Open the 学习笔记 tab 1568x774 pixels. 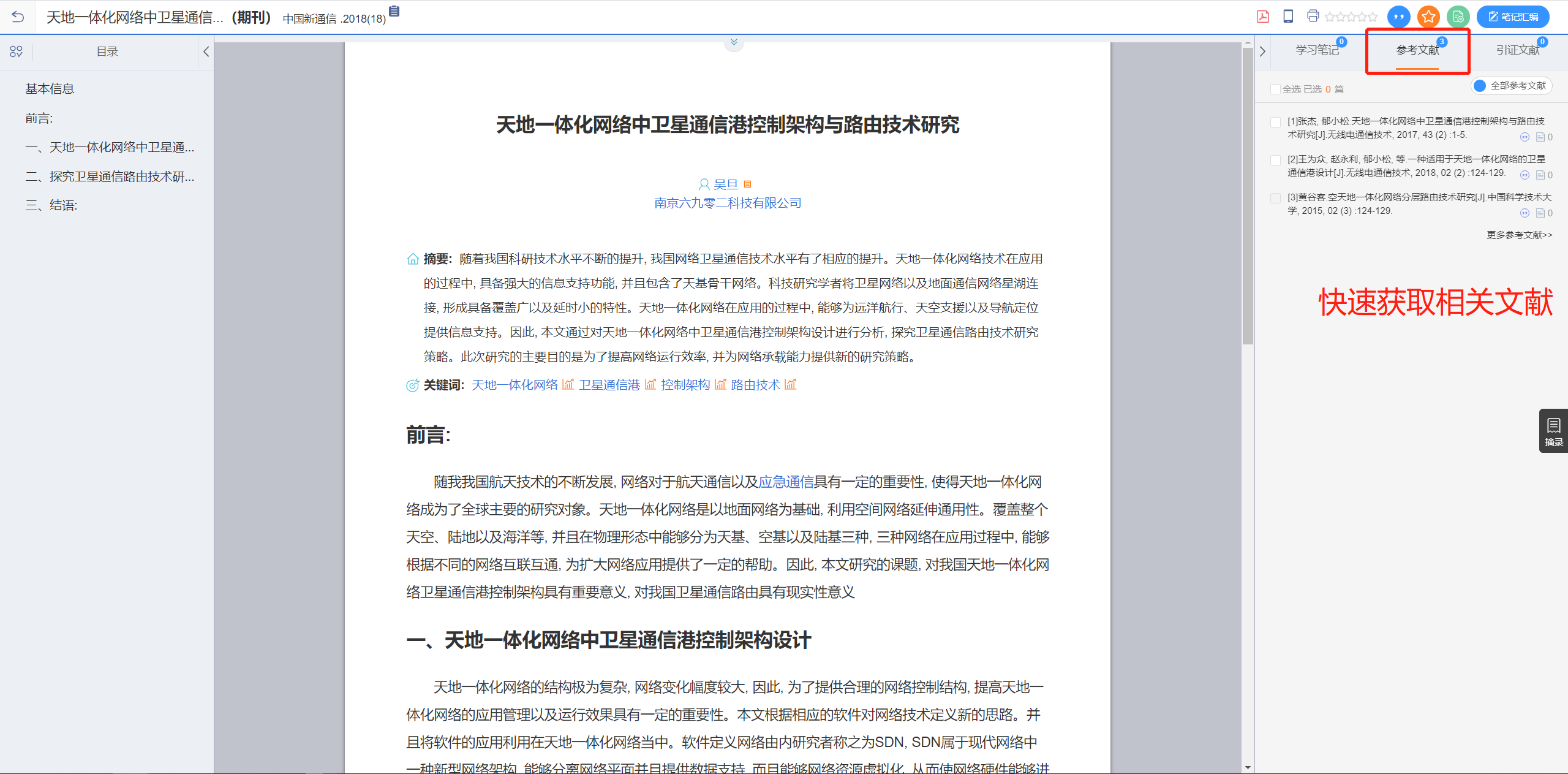pos(1316,51)
